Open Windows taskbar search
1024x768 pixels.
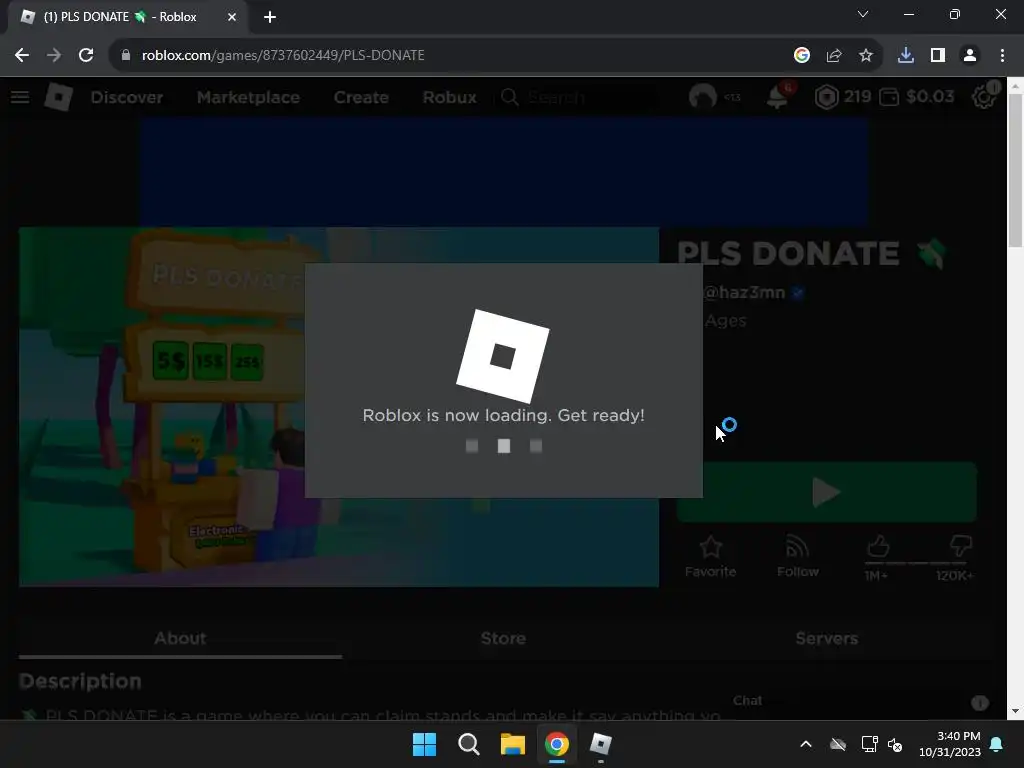[x=468, y=744]
